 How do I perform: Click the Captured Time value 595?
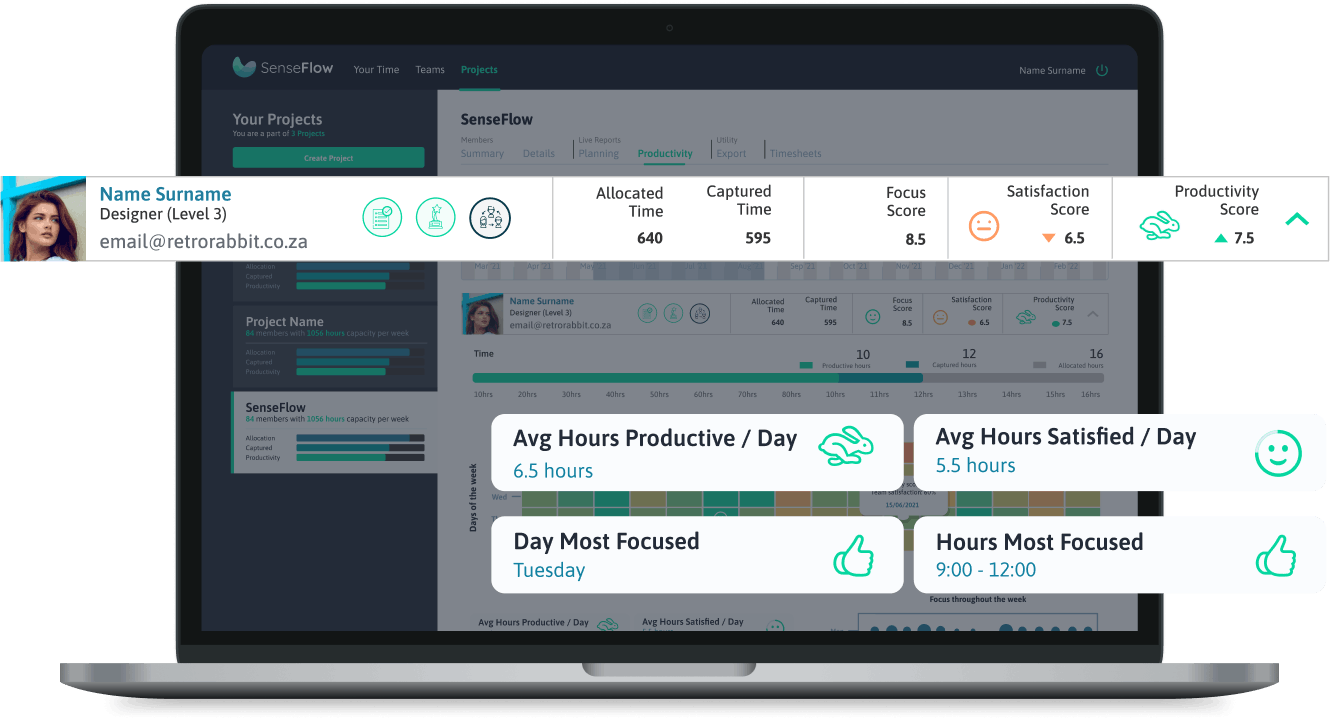point(758,238)
